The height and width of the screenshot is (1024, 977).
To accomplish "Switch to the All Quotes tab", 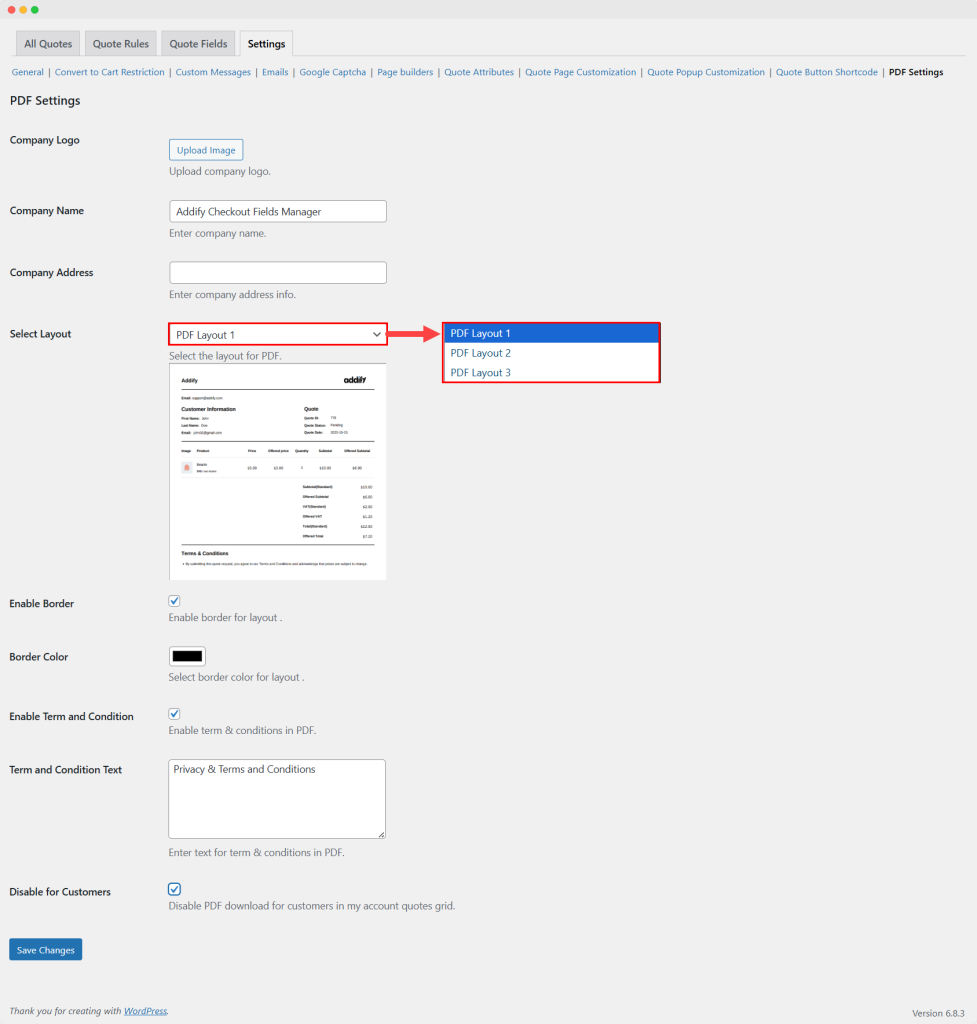I will coord(48,44).
